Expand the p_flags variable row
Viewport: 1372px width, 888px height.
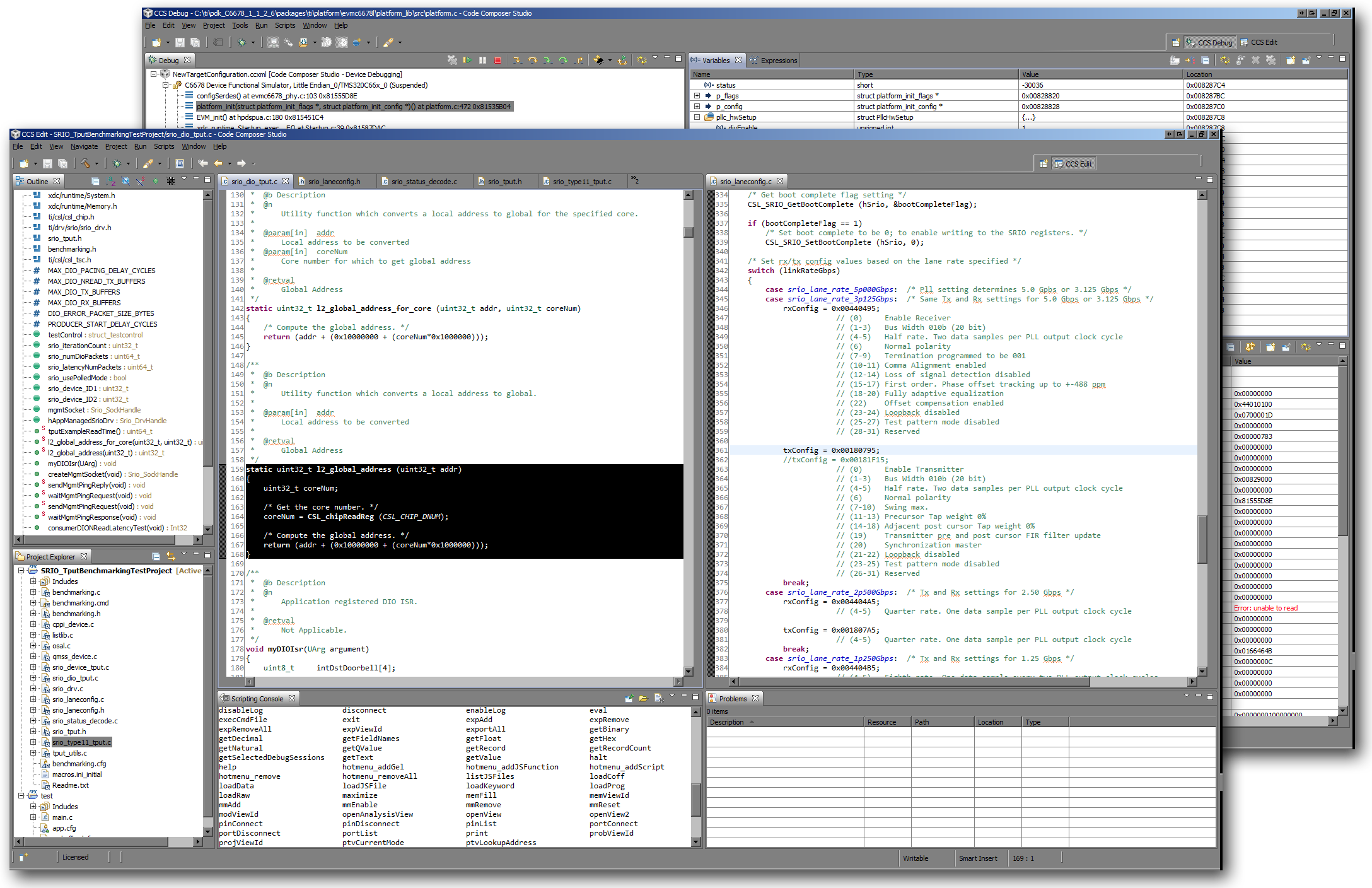697,96
